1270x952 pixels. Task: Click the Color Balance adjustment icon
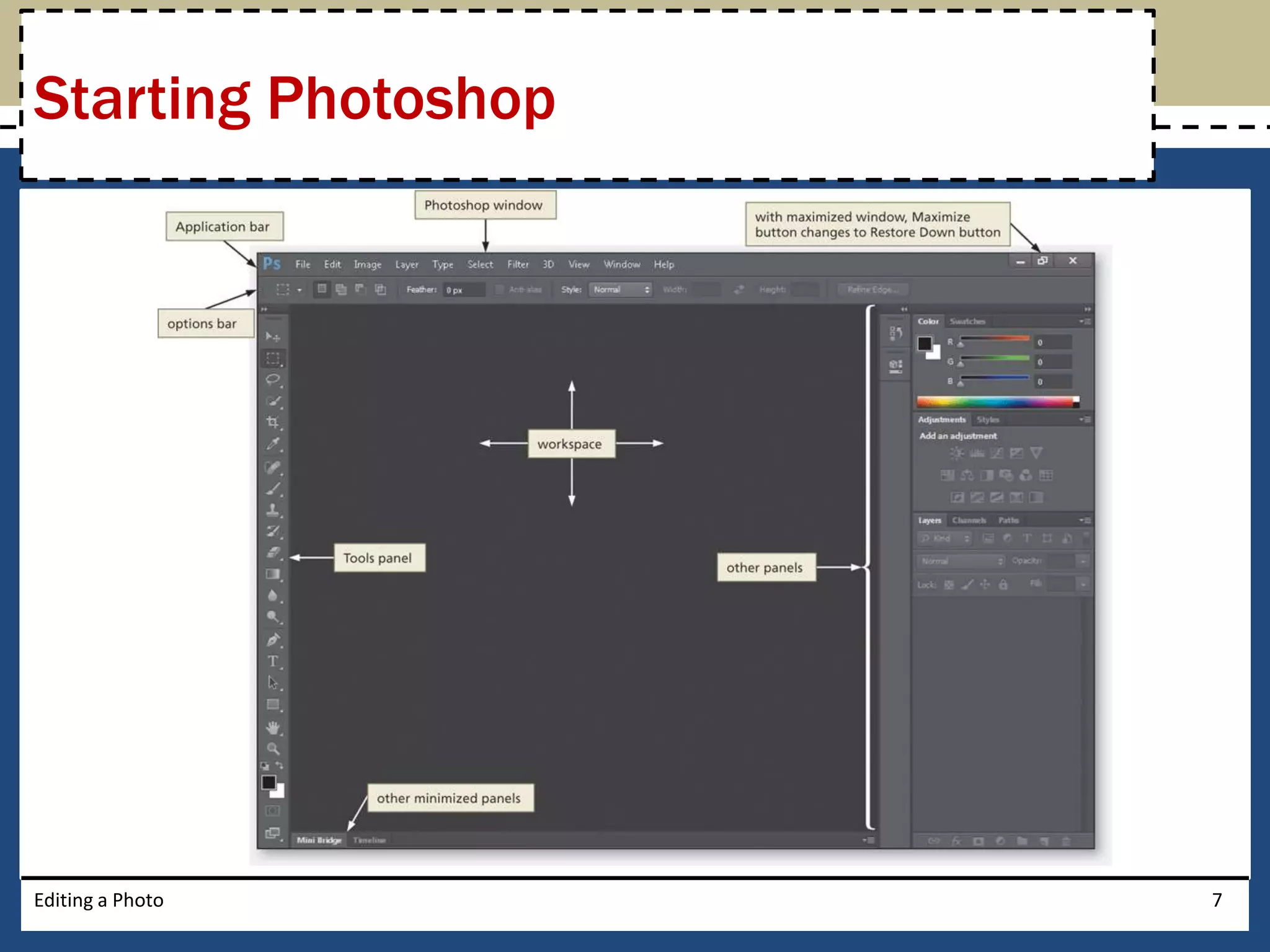tap(967, 475)
